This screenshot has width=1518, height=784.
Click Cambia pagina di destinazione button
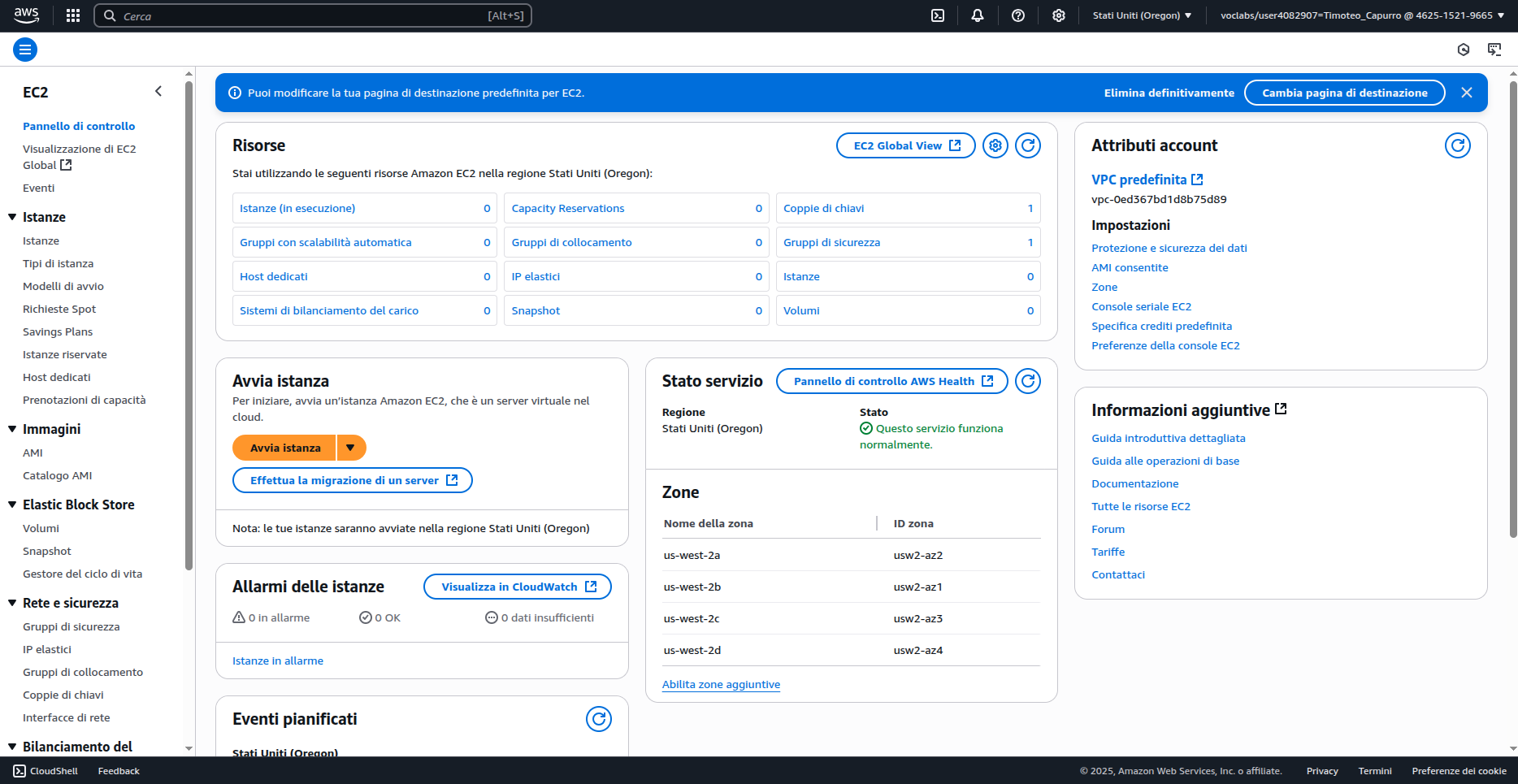(1345, 93)
